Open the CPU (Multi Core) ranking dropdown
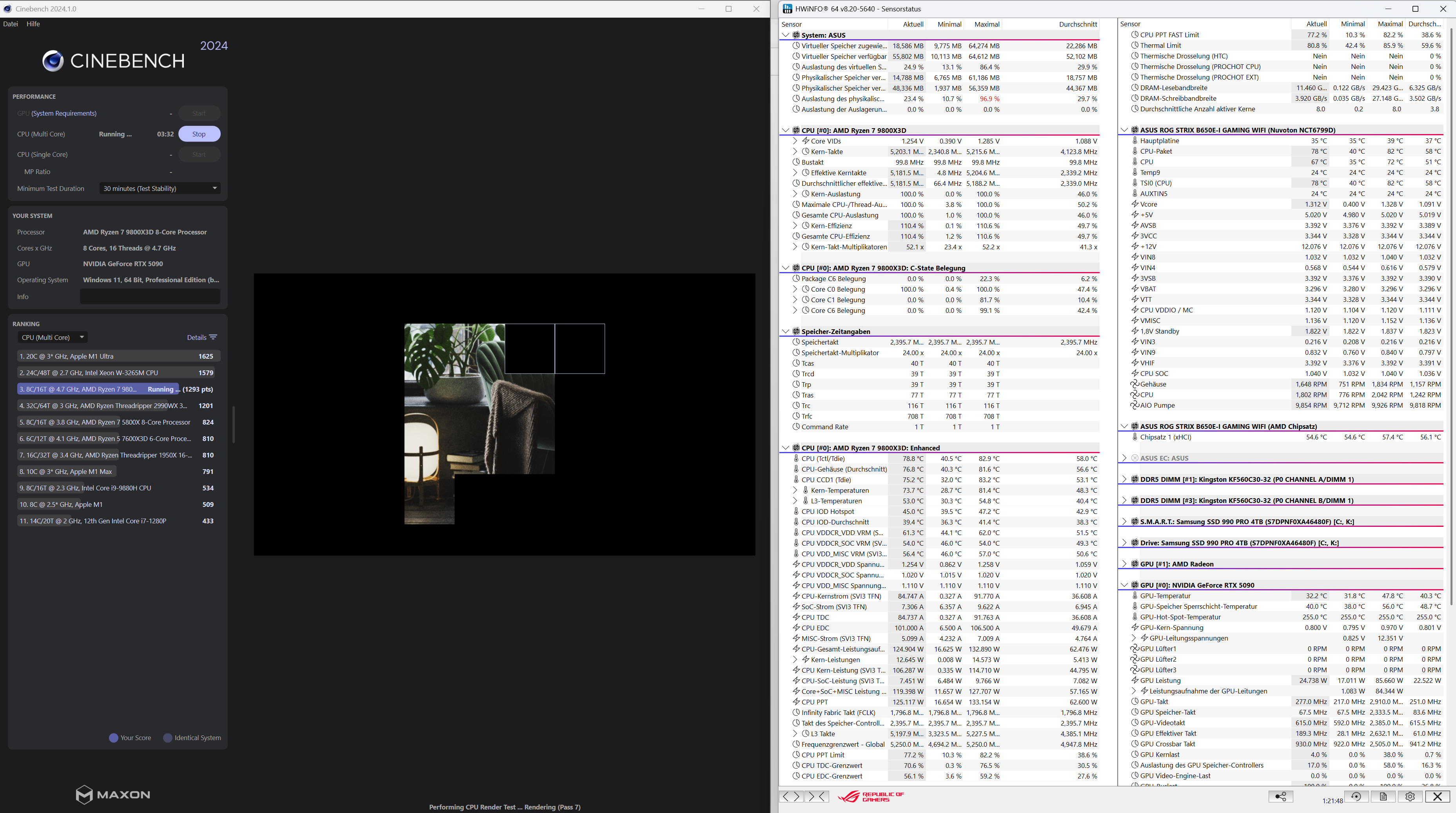1456x813 pixels. [52, 337]
